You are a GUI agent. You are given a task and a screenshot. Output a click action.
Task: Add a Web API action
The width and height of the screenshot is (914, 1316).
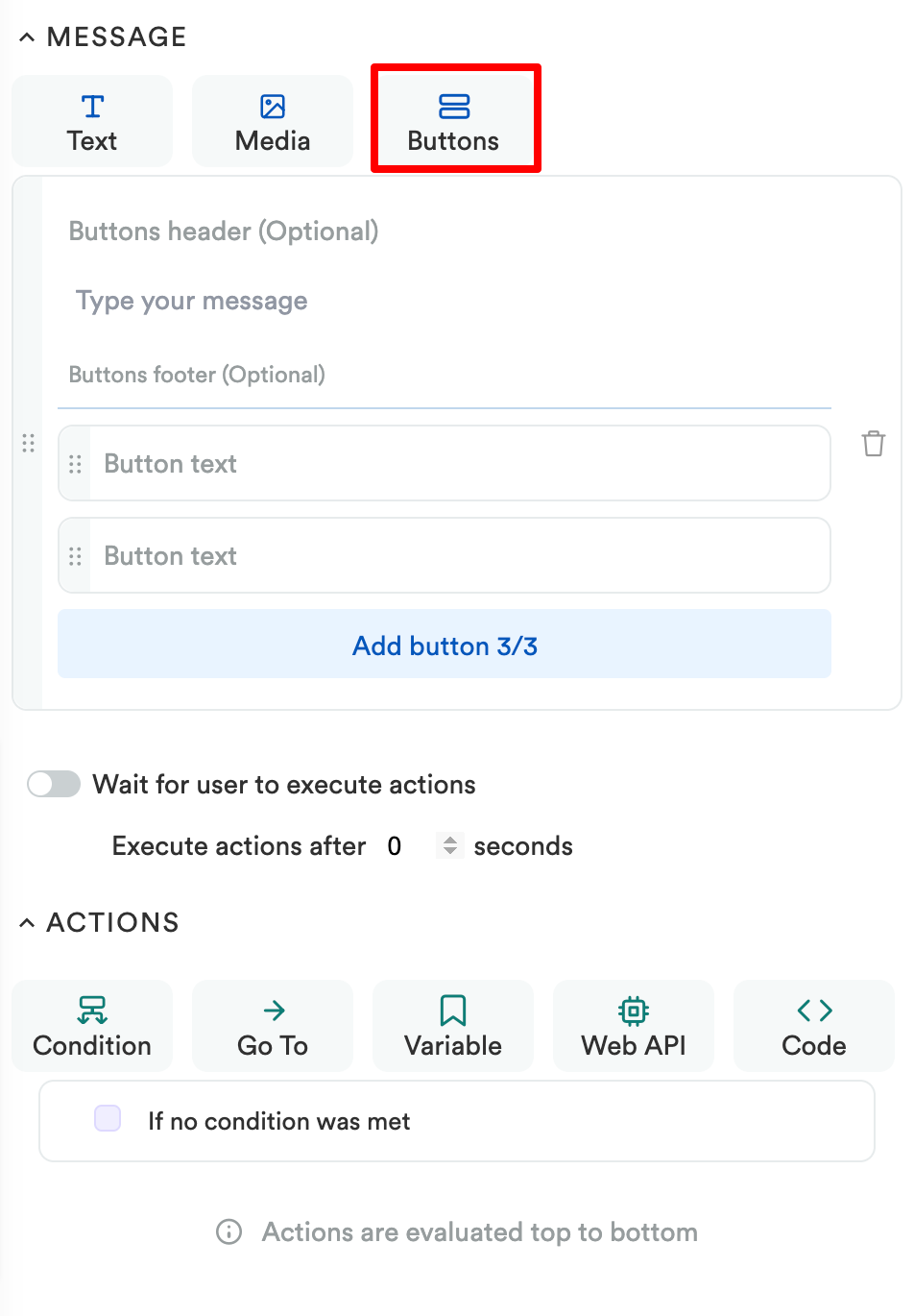point(634,1026)
